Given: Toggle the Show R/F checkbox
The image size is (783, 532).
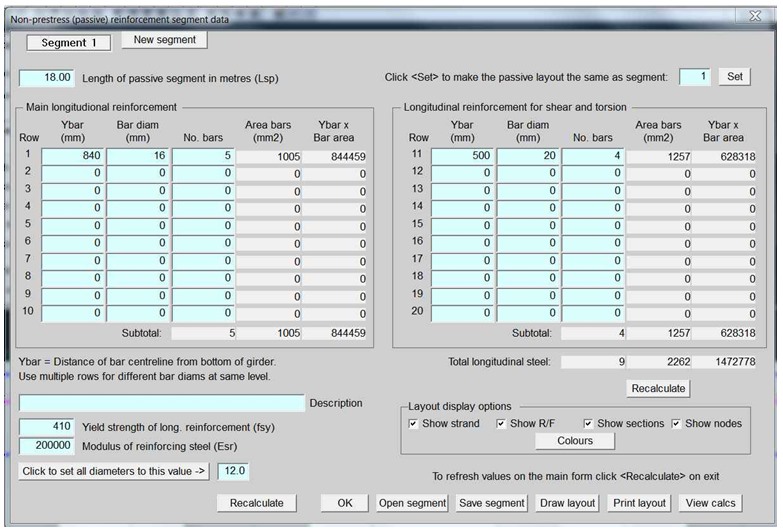Looking at the screenshot, I should [x=501, y=424].
